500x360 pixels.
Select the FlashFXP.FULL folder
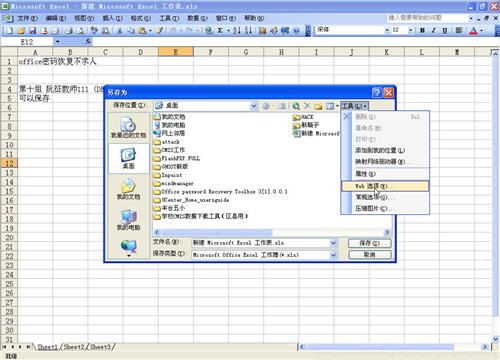click(177, 158)
